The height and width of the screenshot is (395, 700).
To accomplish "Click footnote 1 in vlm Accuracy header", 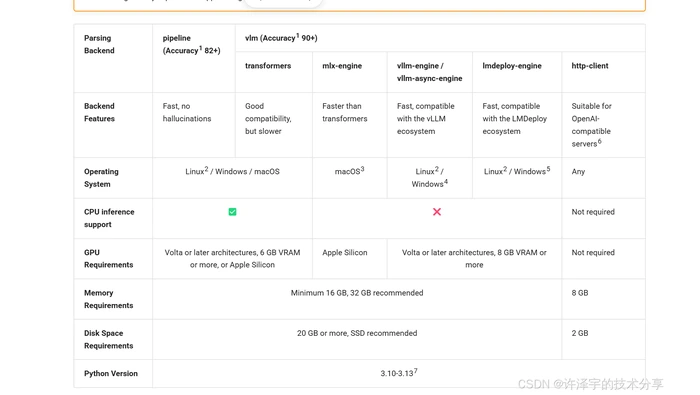I will [x=298, y=36].
